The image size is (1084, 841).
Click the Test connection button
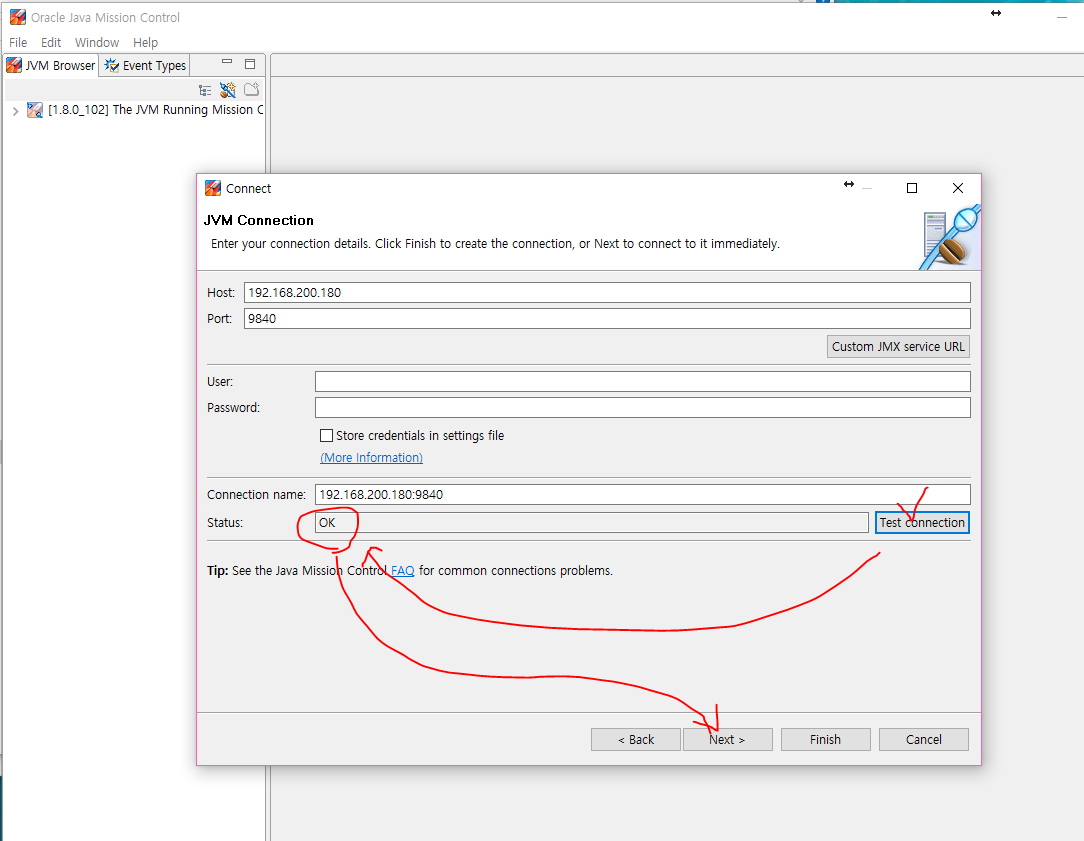pos(922,522)
